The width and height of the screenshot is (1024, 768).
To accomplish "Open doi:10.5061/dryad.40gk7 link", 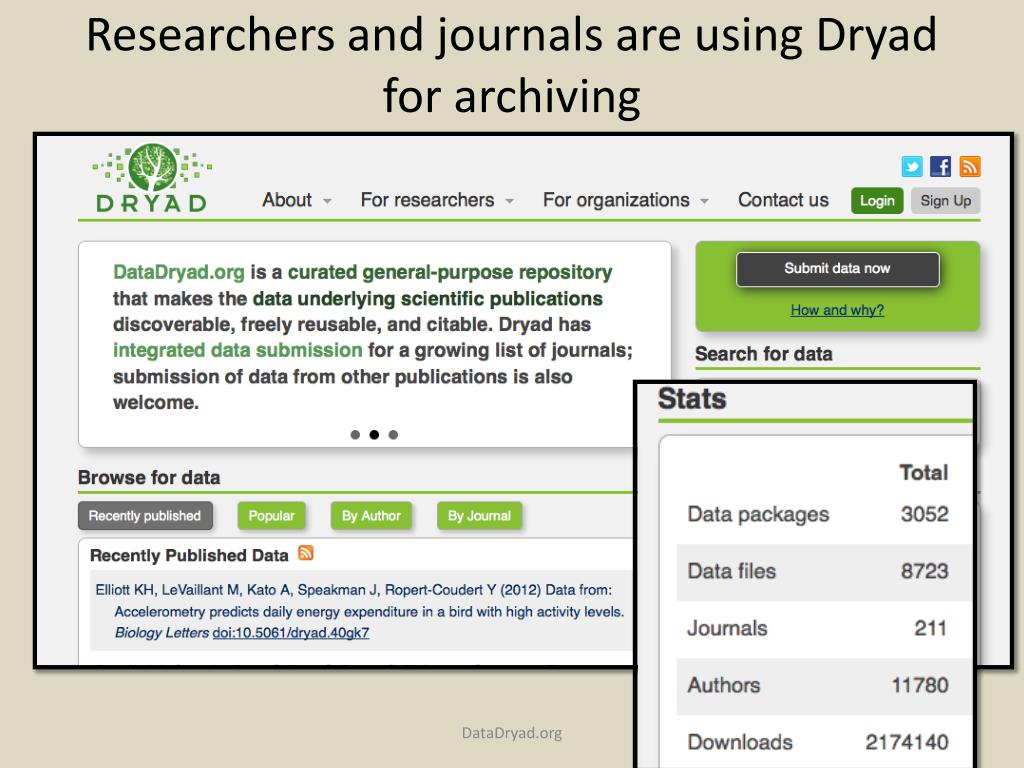I will pyautogui.click(x=291, y=633).
